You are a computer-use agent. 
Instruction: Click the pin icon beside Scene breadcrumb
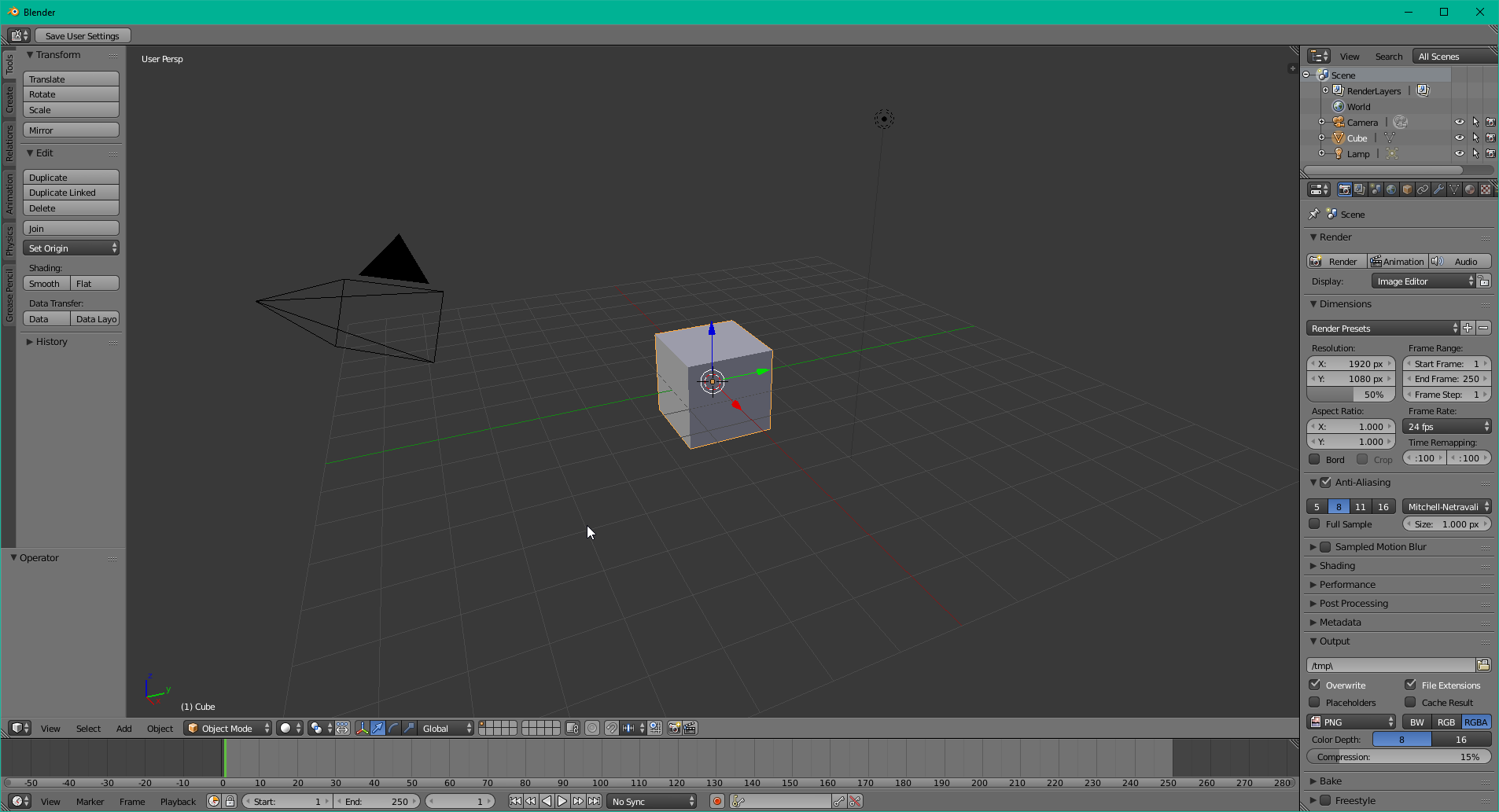1313,214
